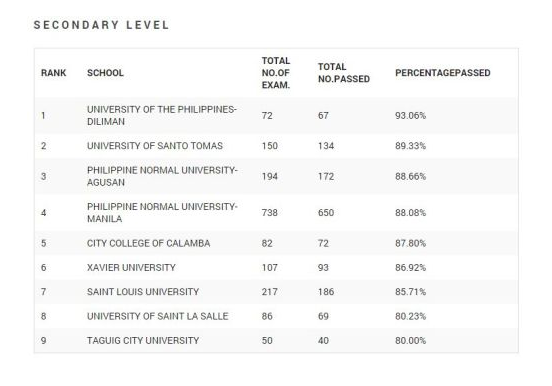552x386 pixels.
Task: Click the TOTAL NO.PASSED column header
Action: [344, 73]
